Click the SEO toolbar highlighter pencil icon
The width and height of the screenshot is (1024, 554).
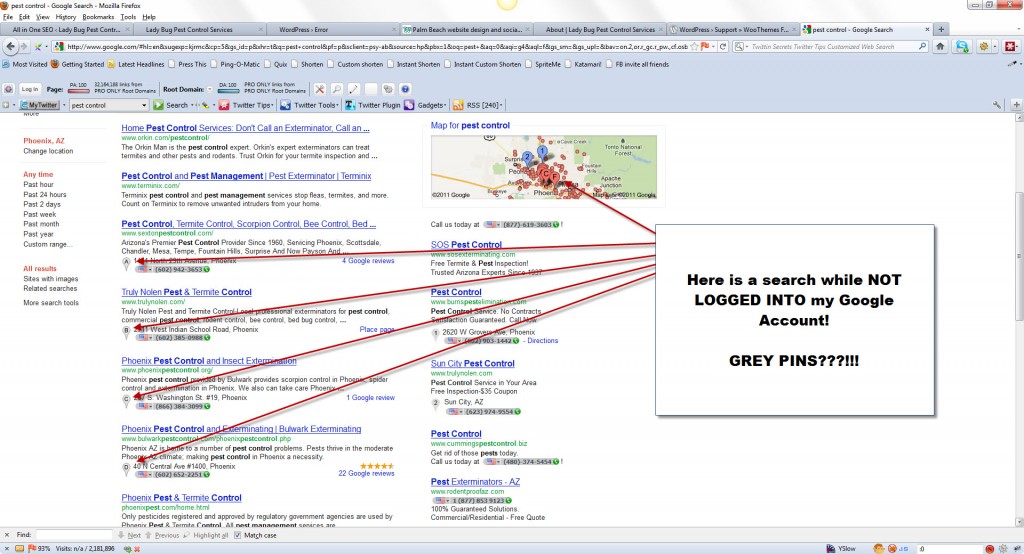pyautogui.click(x=353, y=89)
